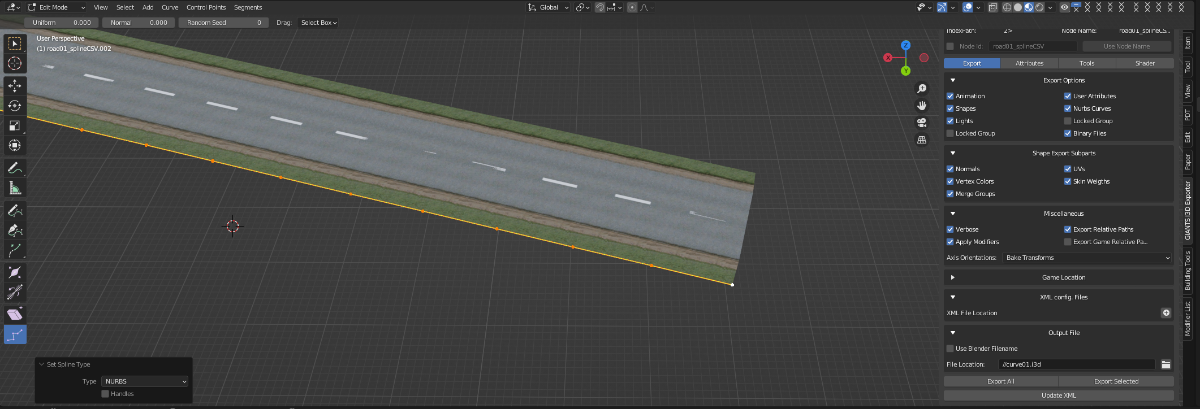Open the spline Type NURBS dropdown
The height and width of the screenshot is (409, 1200).
coord(145,381)
